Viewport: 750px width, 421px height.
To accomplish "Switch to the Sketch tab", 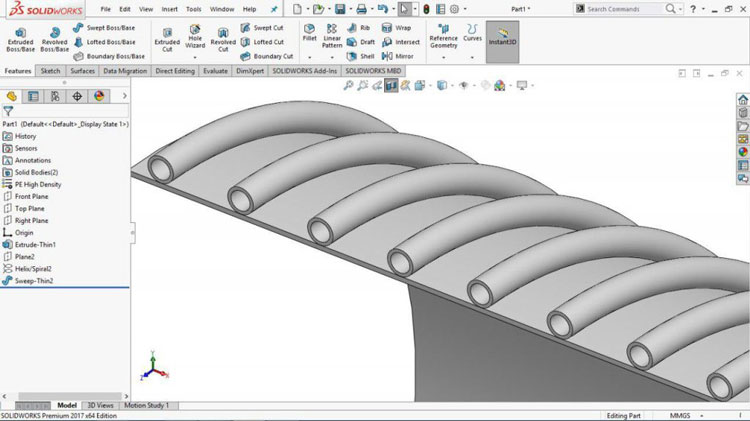I will click(51, 72).
